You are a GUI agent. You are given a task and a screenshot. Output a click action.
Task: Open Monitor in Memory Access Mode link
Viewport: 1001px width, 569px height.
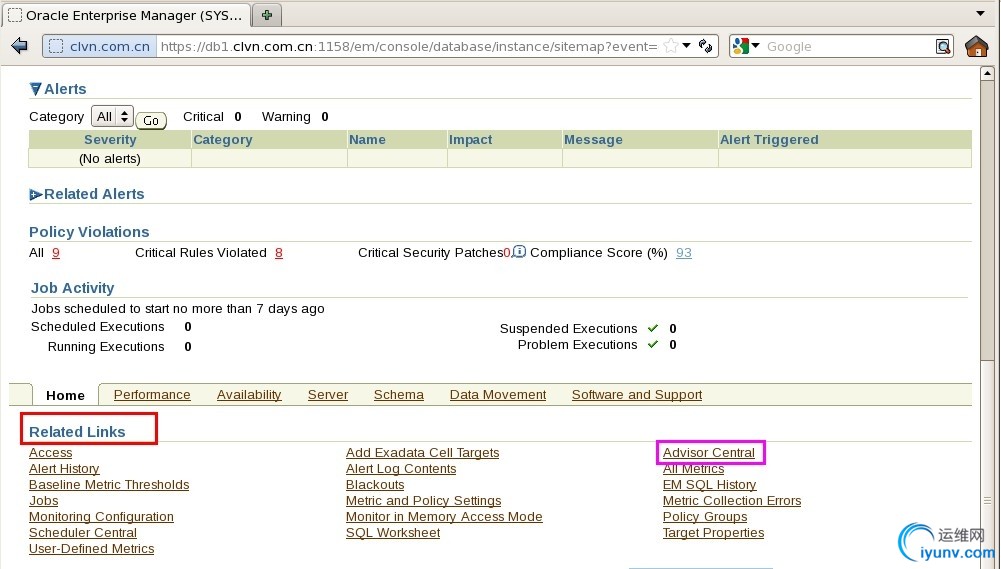coord(444,517)
